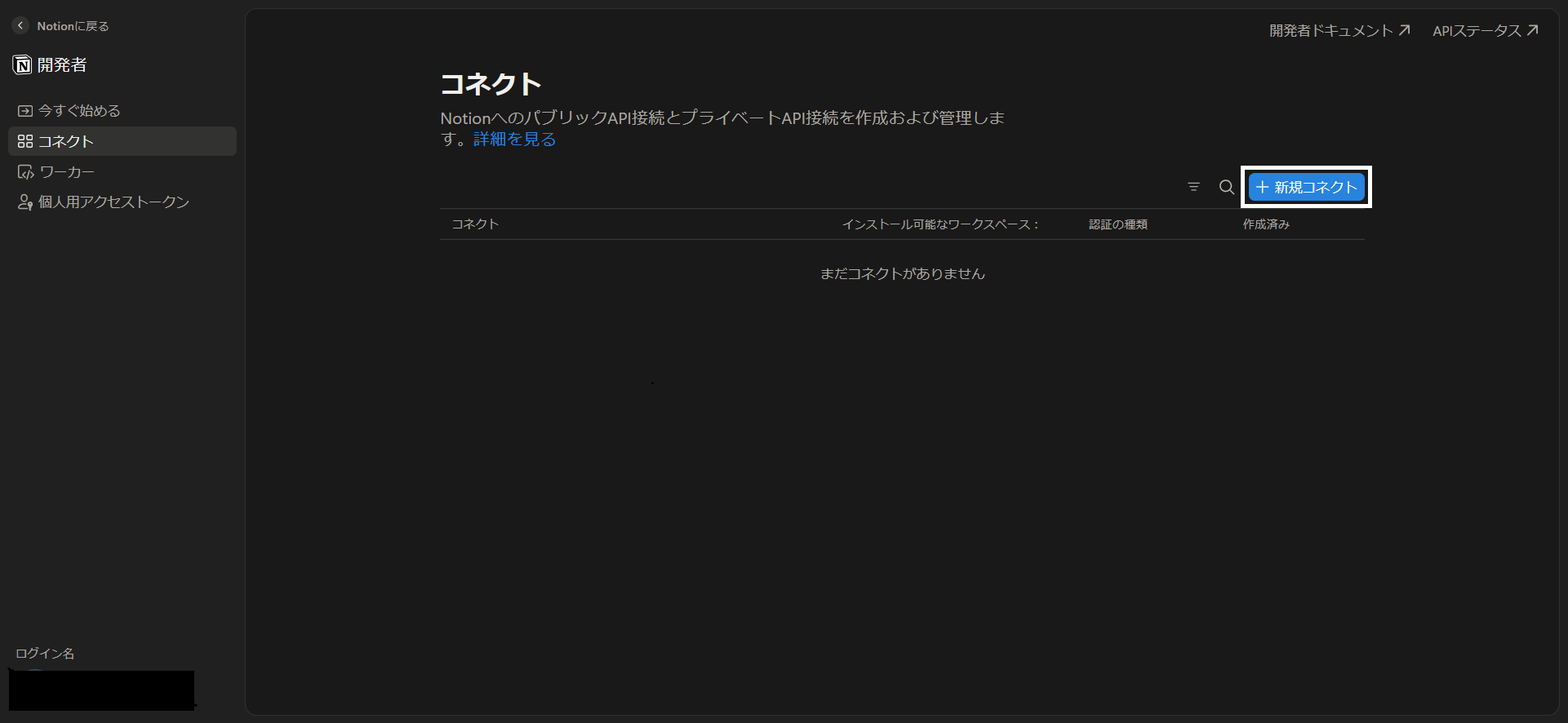Go back via Notionに戻る link
Viewport: 1568px width, 723px height.
pos(73,26)
